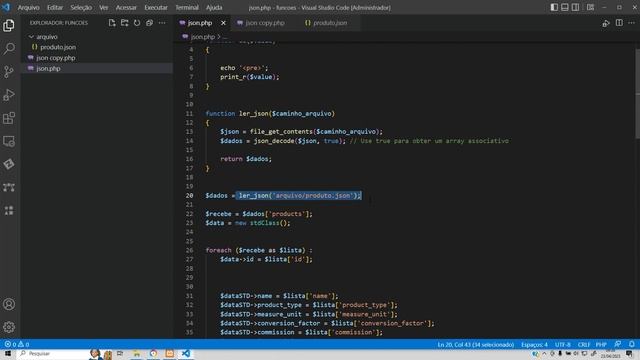Image resolution: width=640 pixels, height=360 pixels.
Task: Collapse the arquivo folder
Action: point(31,37)
